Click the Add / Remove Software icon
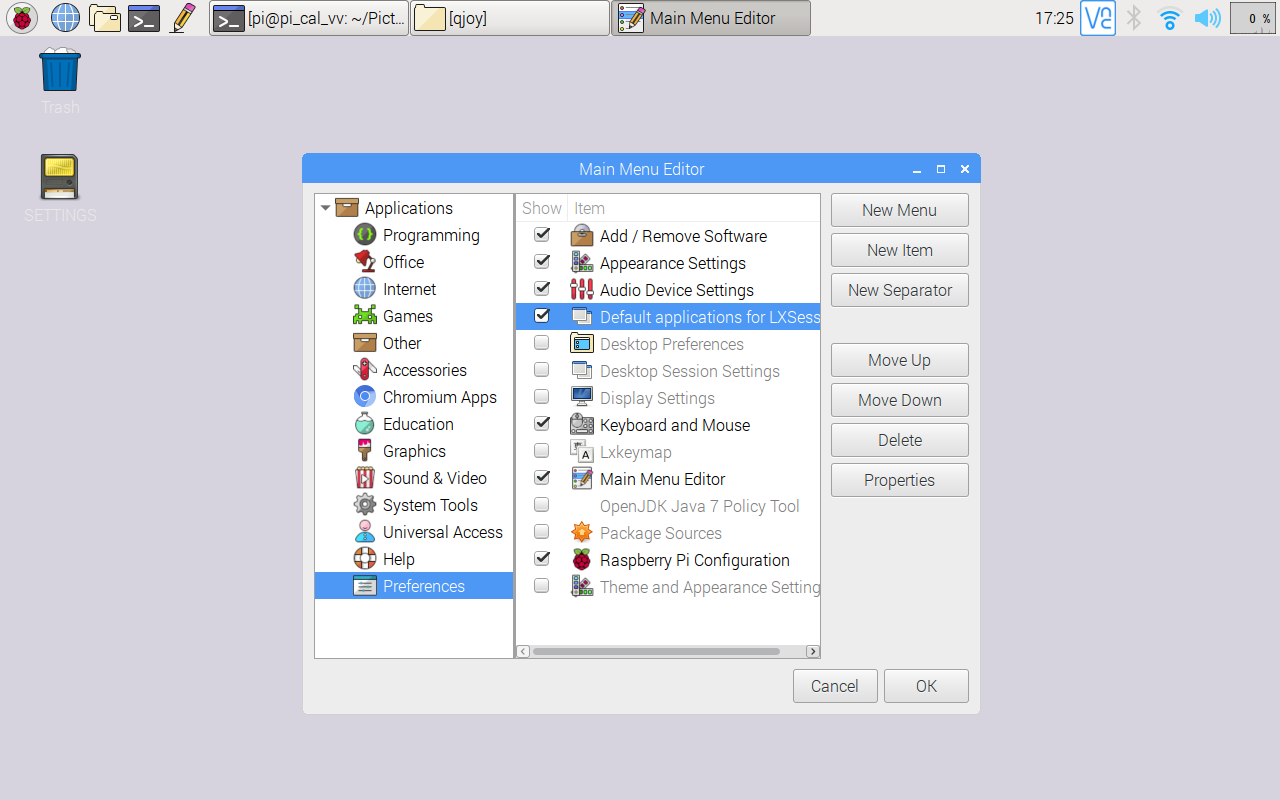1280x800 pixels. 581,235
